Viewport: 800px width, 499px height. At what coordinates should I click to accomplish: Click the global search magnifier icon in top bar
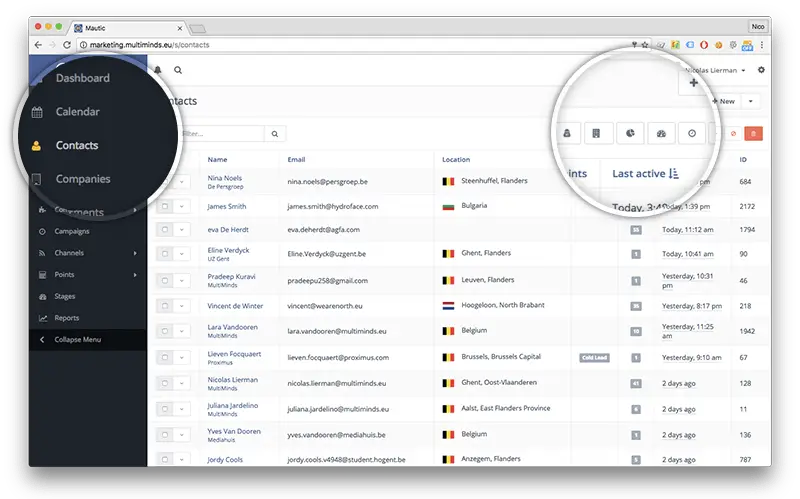pos(178,70)
